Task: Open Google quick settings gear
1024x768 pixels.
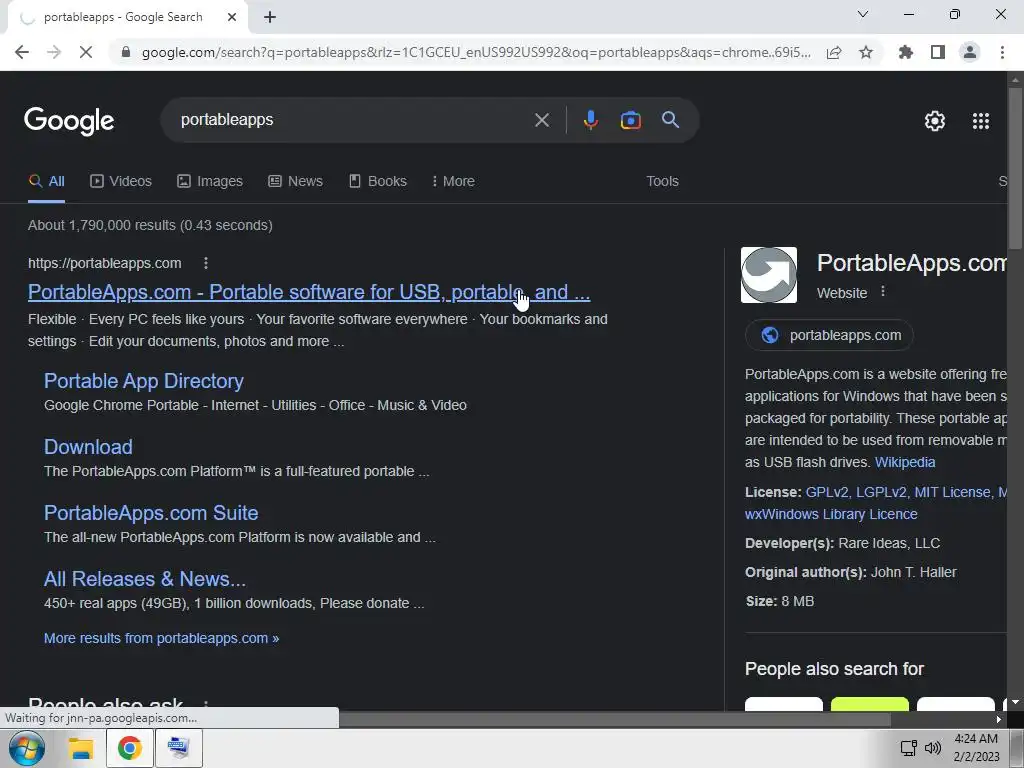Action: pyautogui.click(x=935, y=121)
